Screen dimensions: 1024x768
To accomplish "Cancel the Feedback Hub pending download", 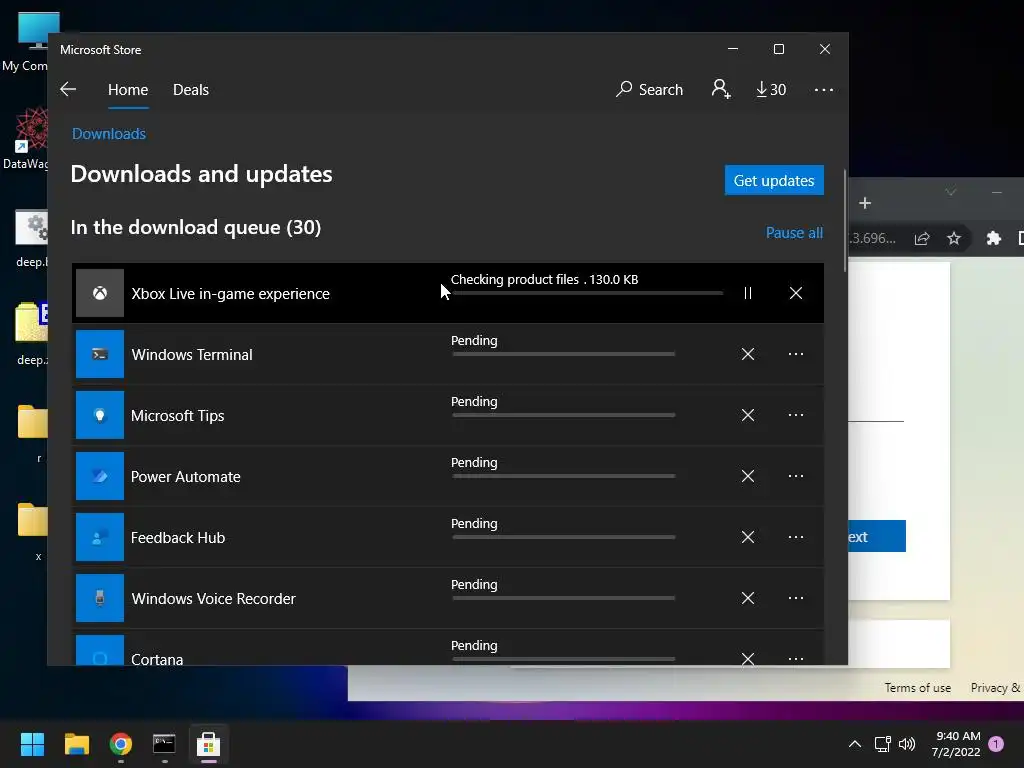I will click(748, 537).
